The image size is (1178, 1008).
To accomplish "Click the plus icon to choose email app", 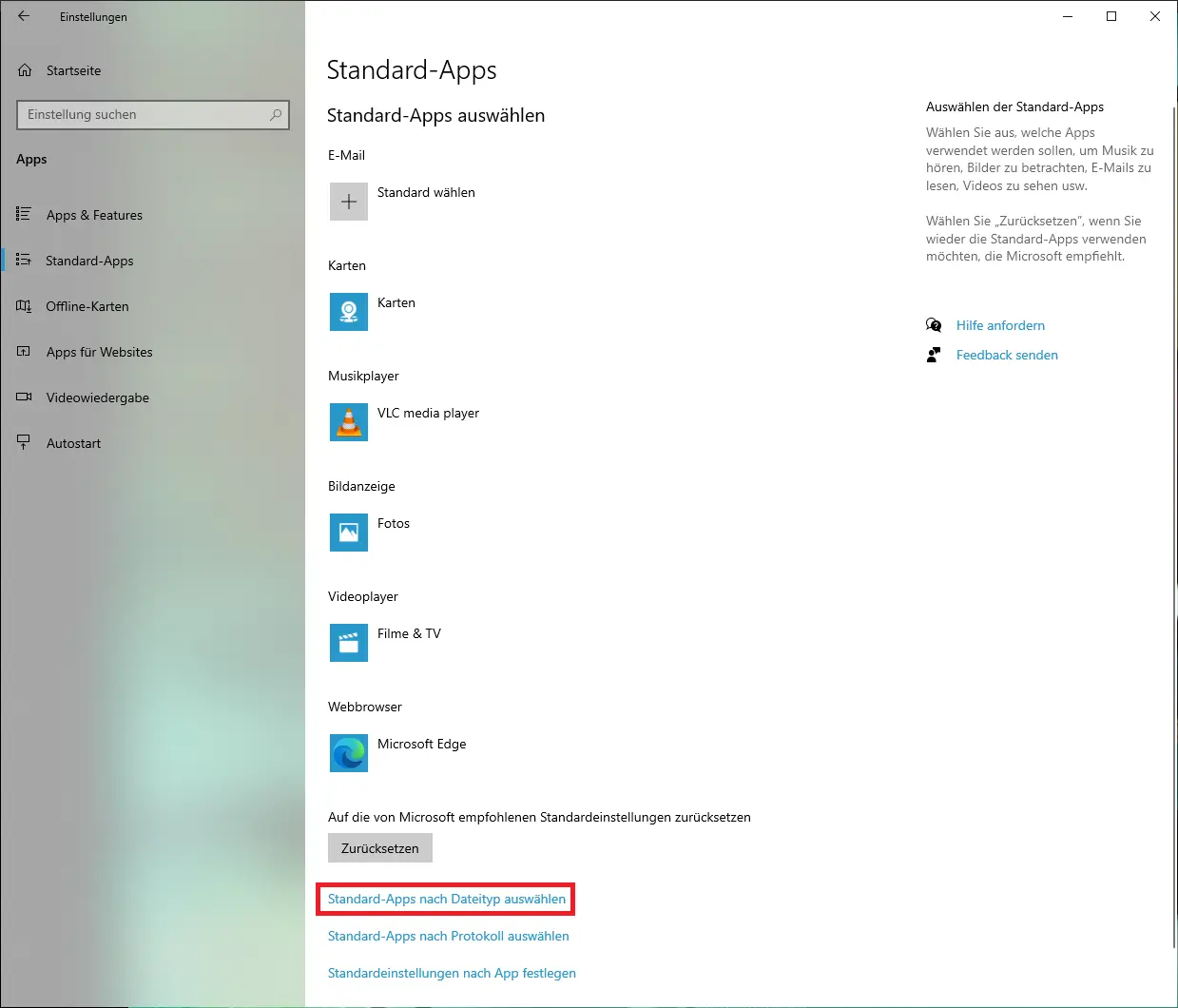I will pyautogui.click(x=349, y=202).
